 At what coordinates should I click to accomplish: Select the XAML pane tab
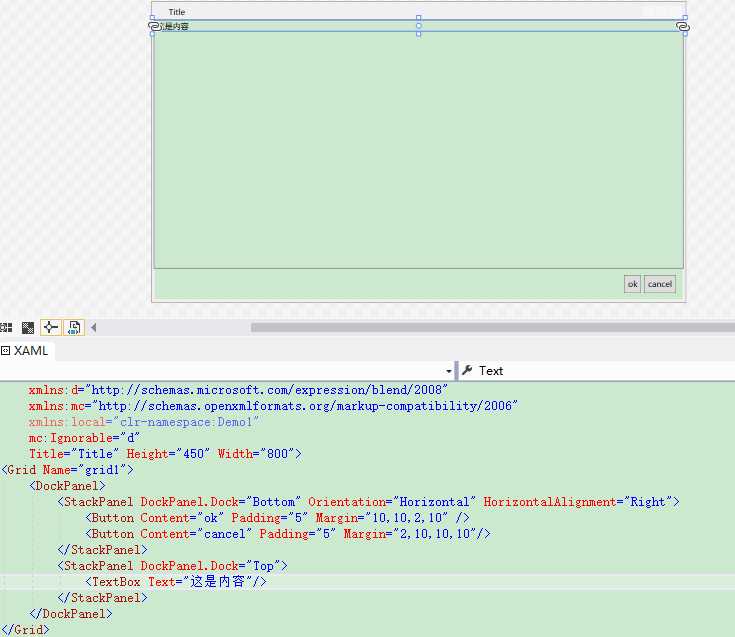coord(30,351)
